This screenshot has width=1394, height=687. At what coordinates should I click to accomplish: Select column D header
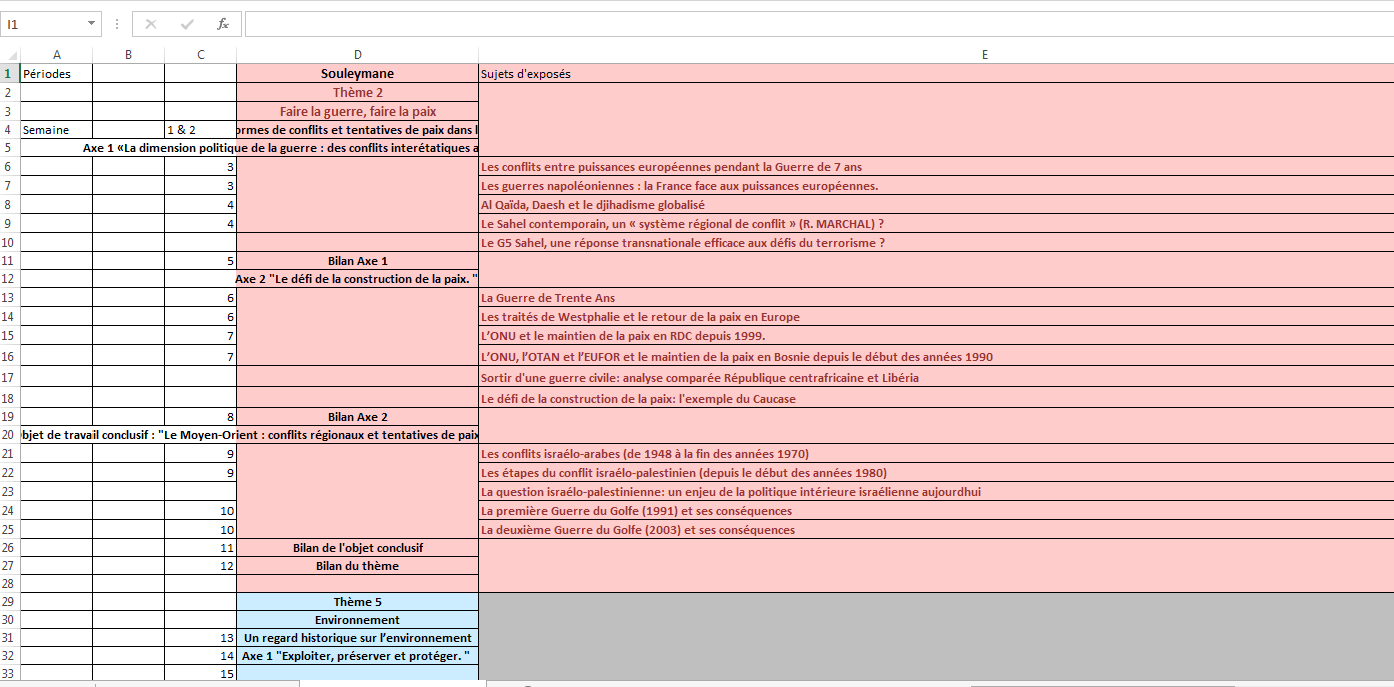(x=358, y=55)
